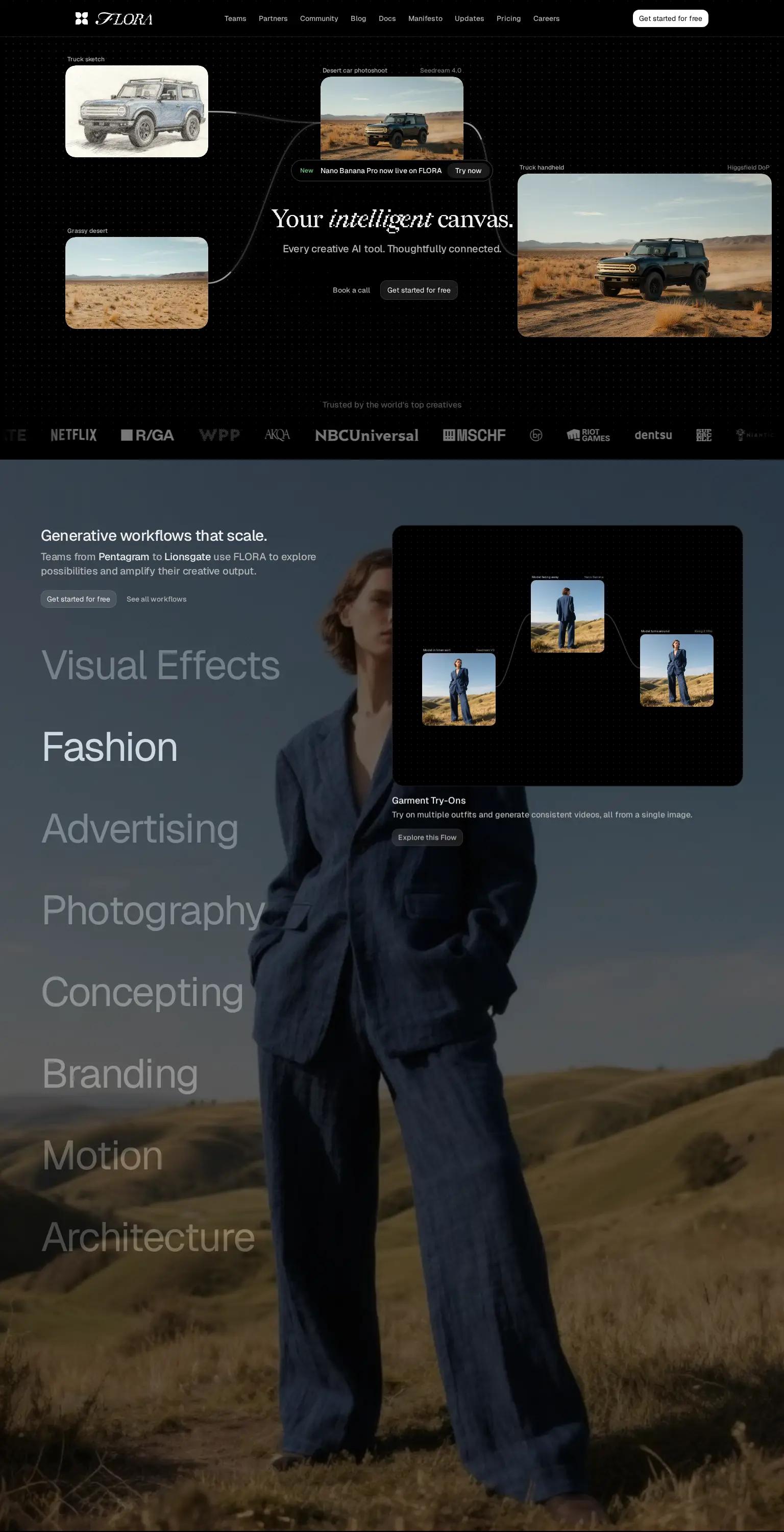Click the dentsu logo
Screen dimensions: 784x1532
[653, 435]
